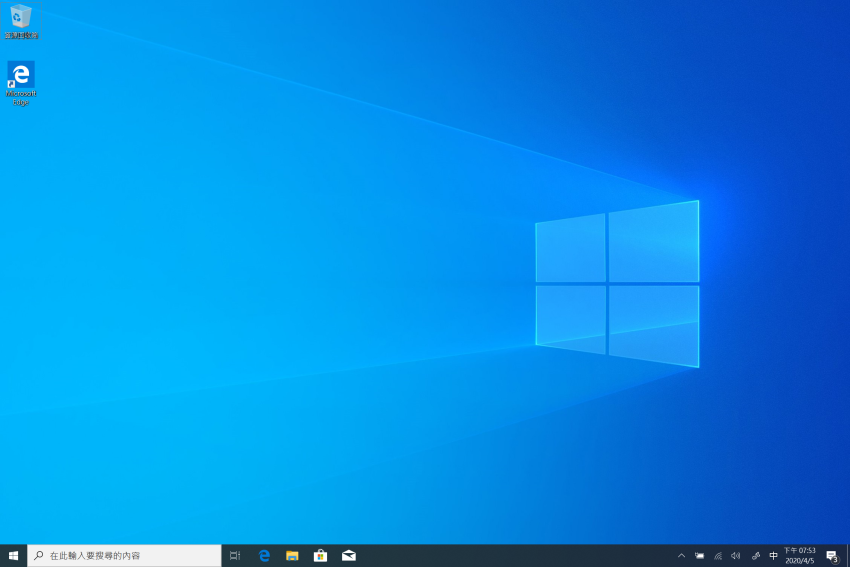Open the Windows Start menu
The image size is (850, 567).
coord(14,556)
